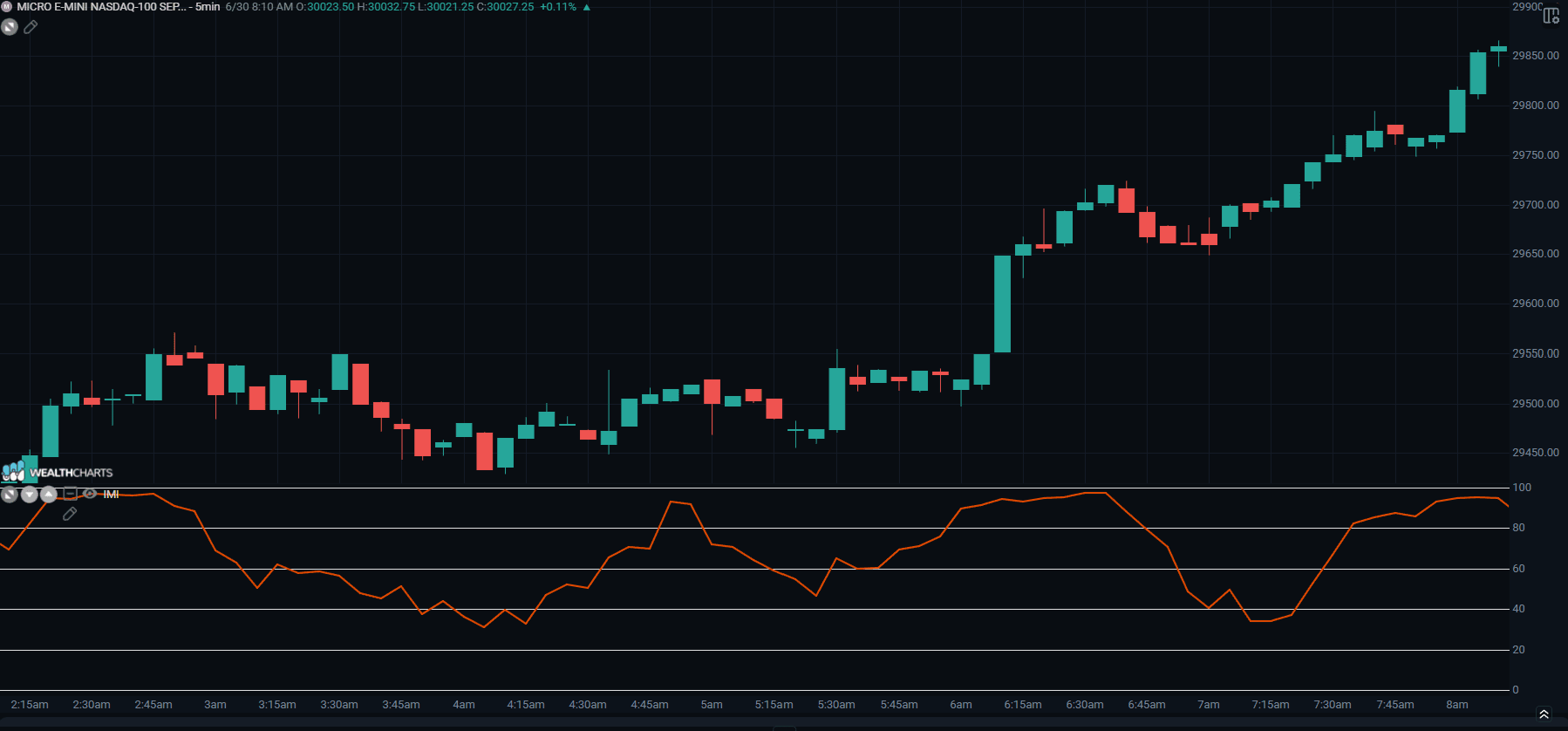Click the 80 level on IMI scale
The height and width of the screenshot is (731, 1568).
[1519, 528]
